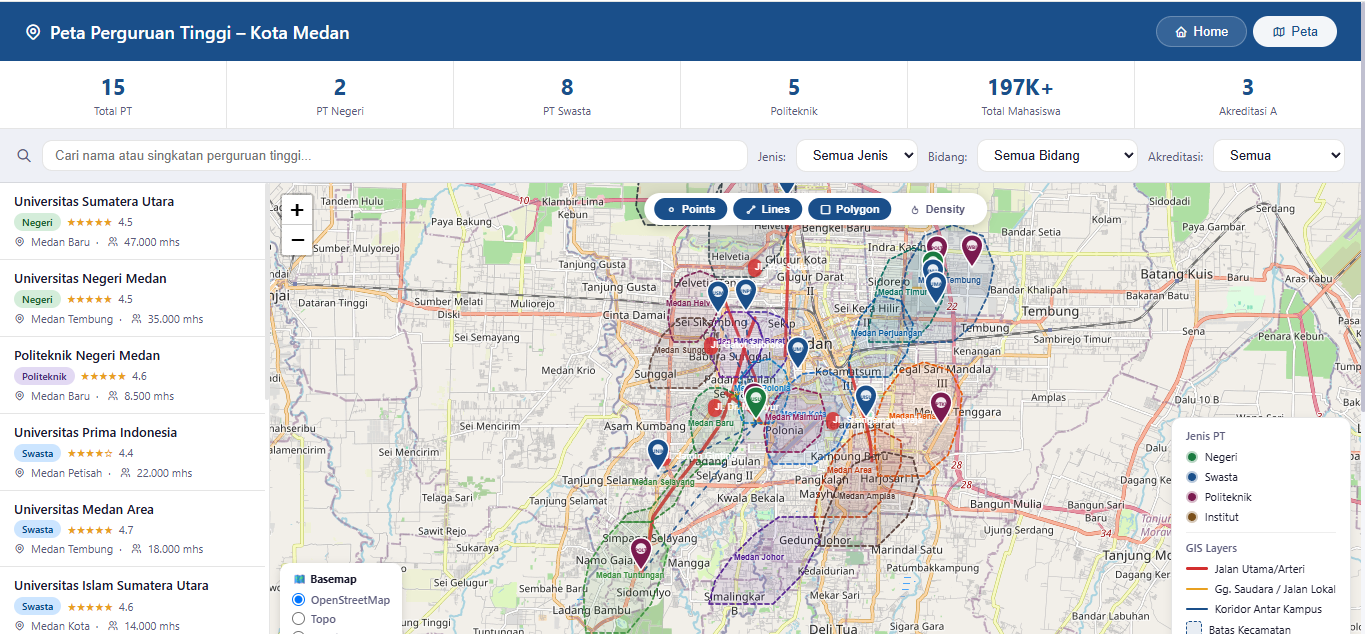
Task: Click the Medan Johor district label
Action: click(759, 557)
